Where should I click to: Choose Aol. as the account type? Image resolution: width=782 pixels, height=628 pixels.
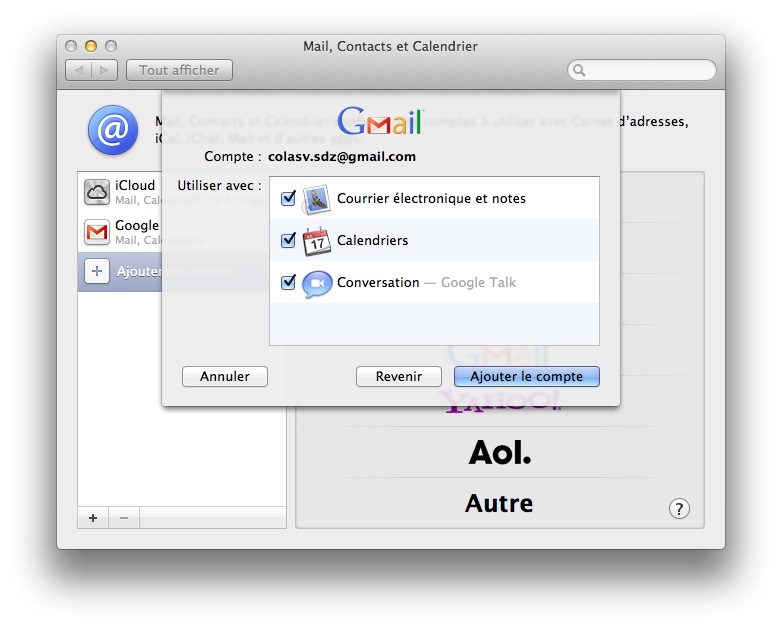[x=500, y=452]
